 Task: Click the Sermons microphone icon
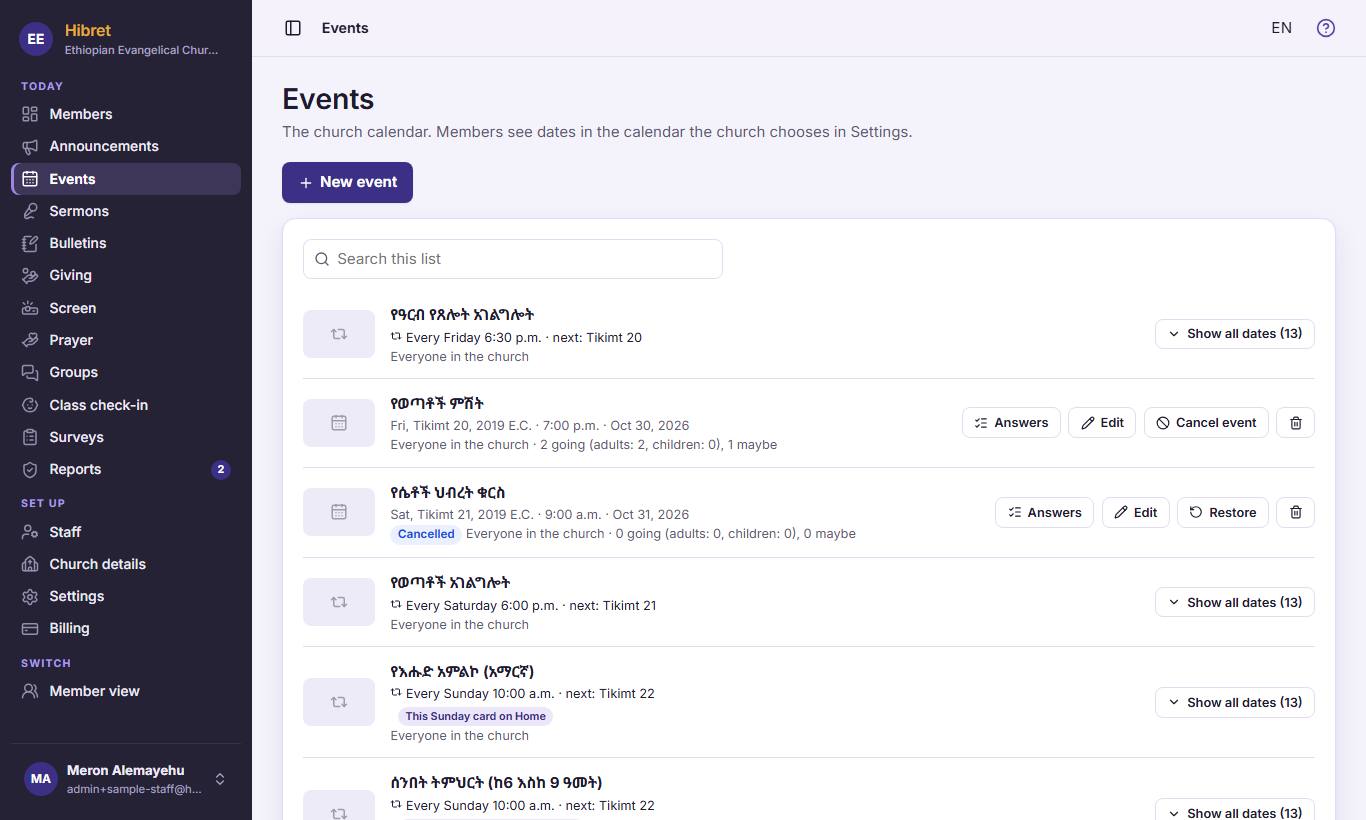(x=30, y=211)
